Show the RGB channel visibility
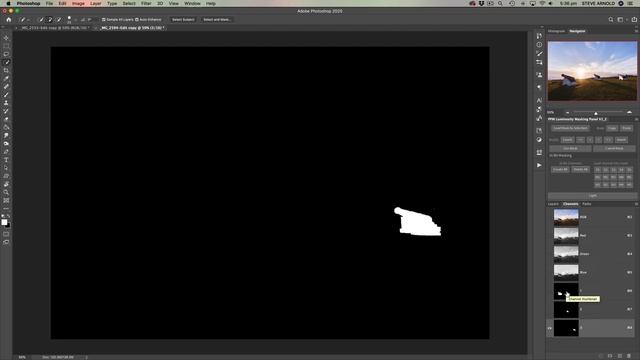 pyautogui.click(x=550, y=217)
